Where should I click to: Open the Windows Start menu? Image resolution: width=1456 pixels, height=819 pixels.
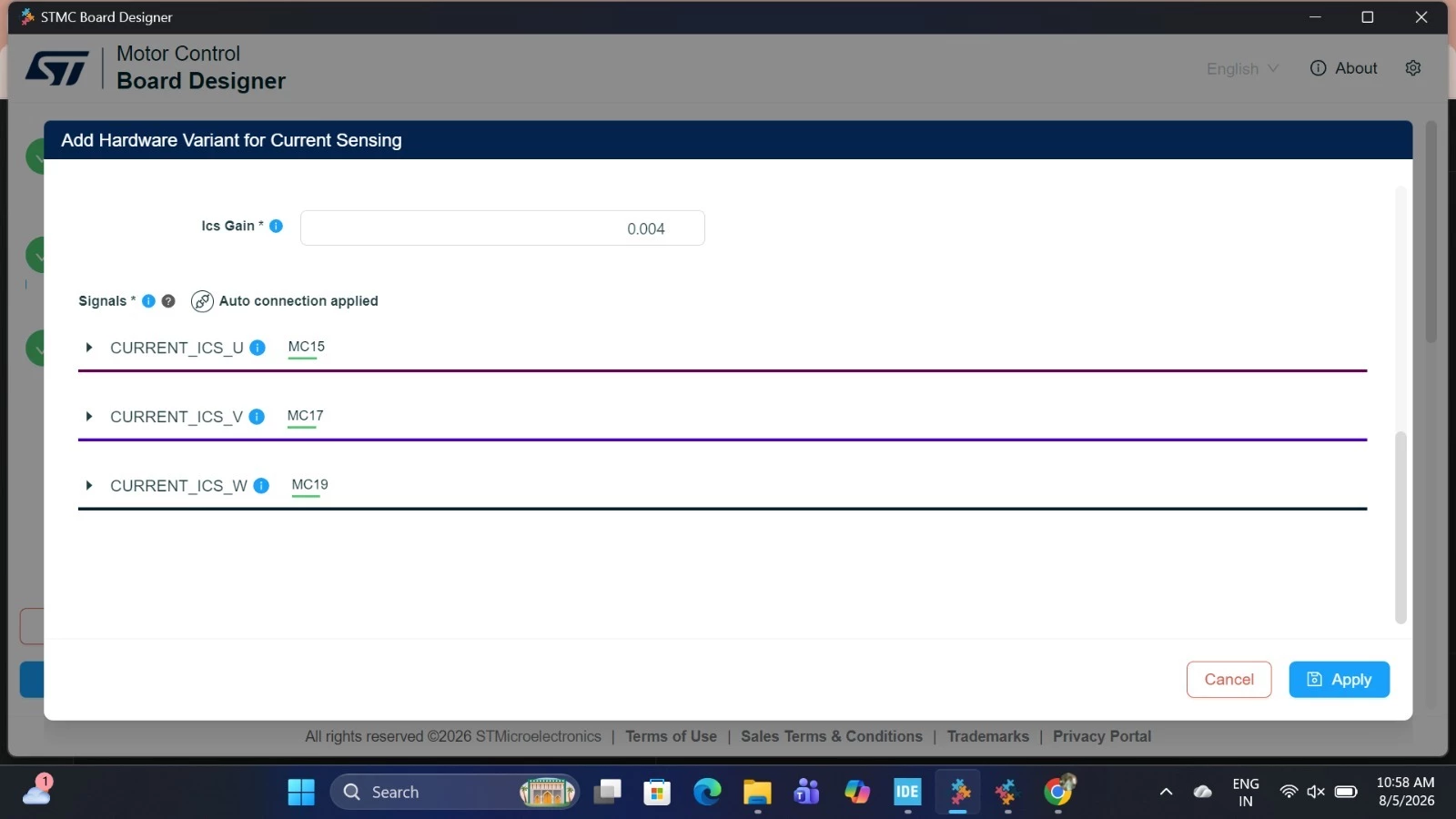301,793
